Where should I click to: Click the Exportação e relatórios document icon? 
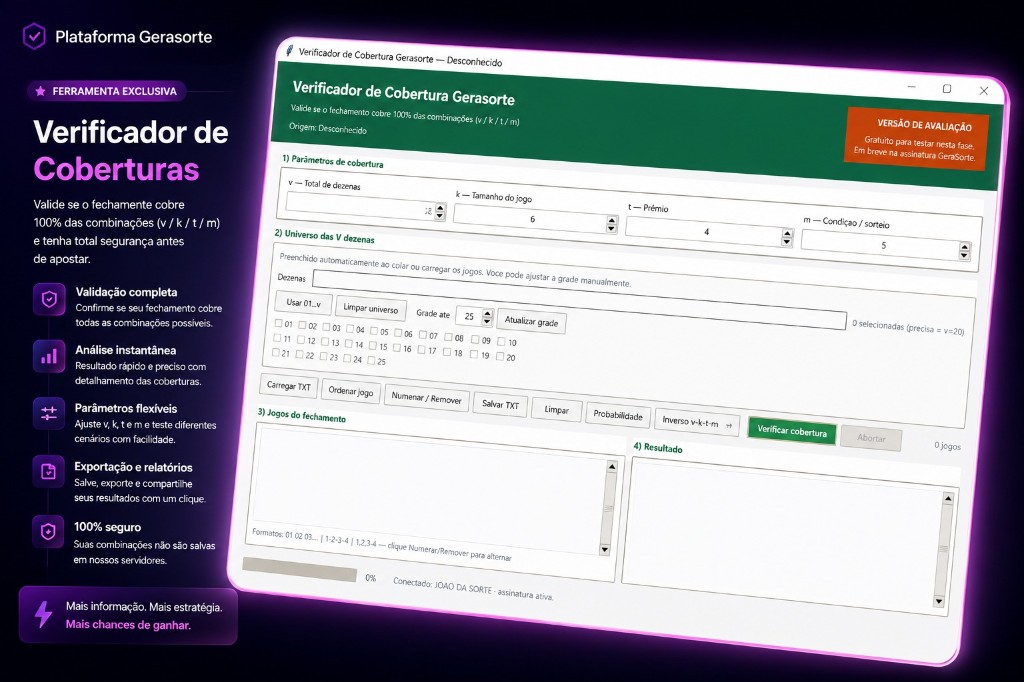(x=49, y=472)
